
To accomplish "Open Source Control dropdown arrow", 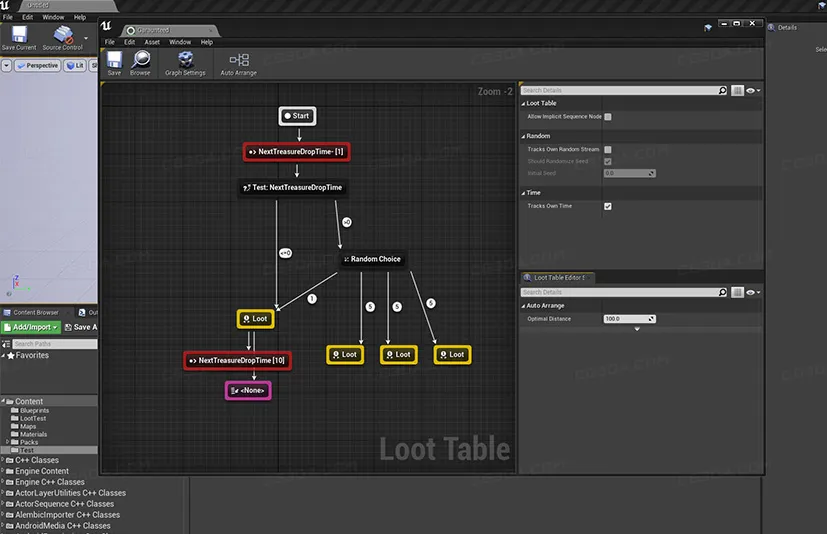I will 86,38.
